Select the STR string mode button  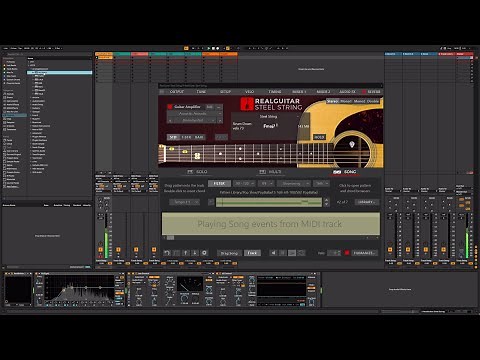pos(173,137)
